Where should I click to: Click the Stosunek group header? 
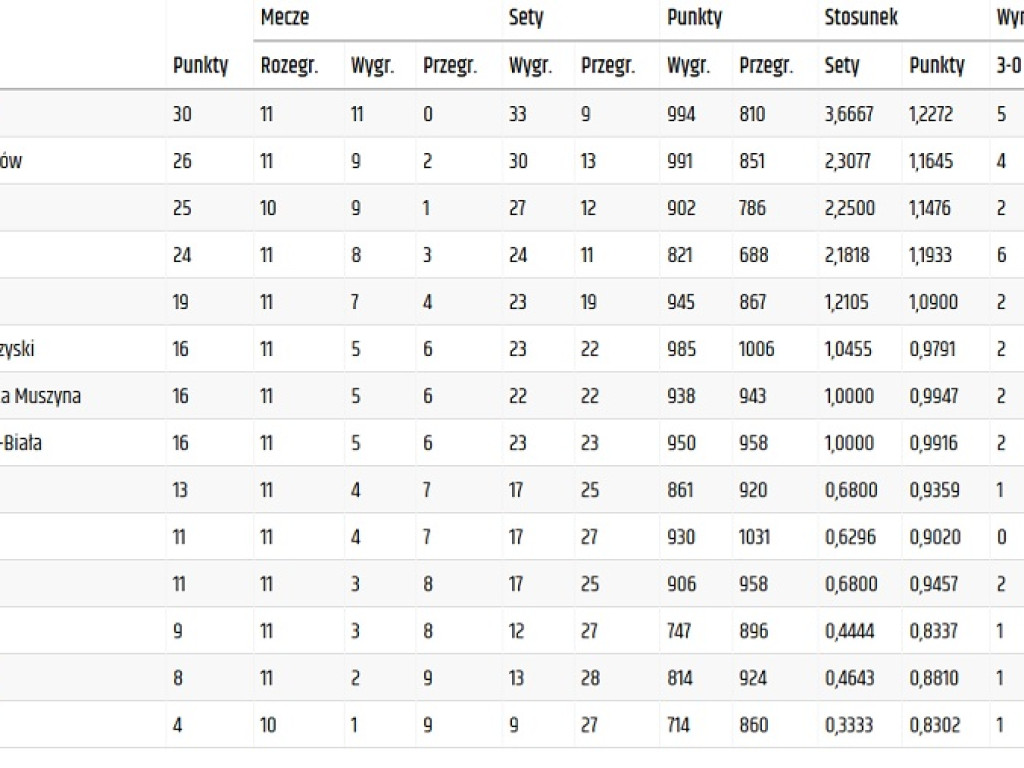click(x=861, y=17)
